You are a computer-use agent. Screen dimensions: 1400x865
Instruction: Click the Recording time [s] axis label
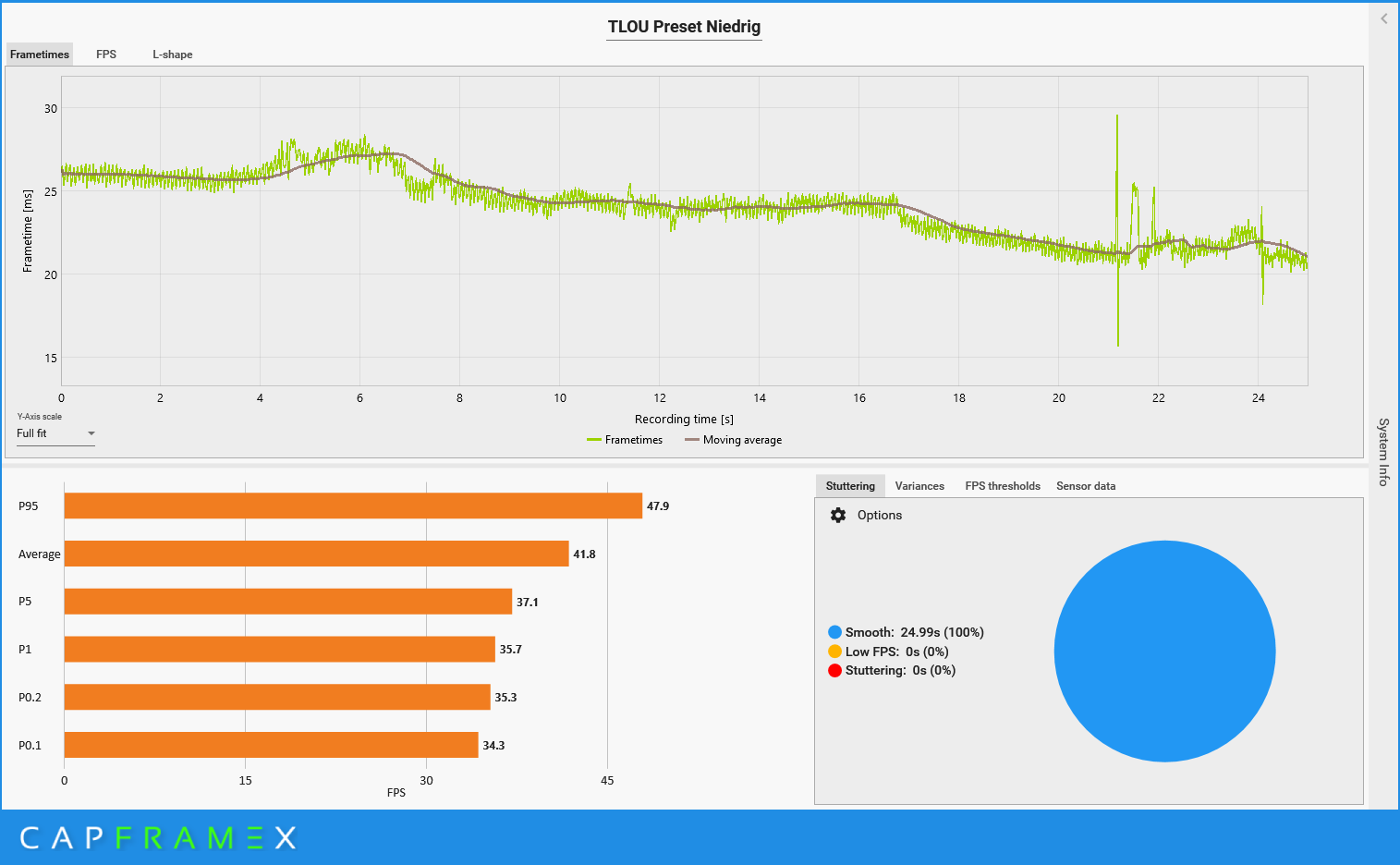[x=684, y=420]
